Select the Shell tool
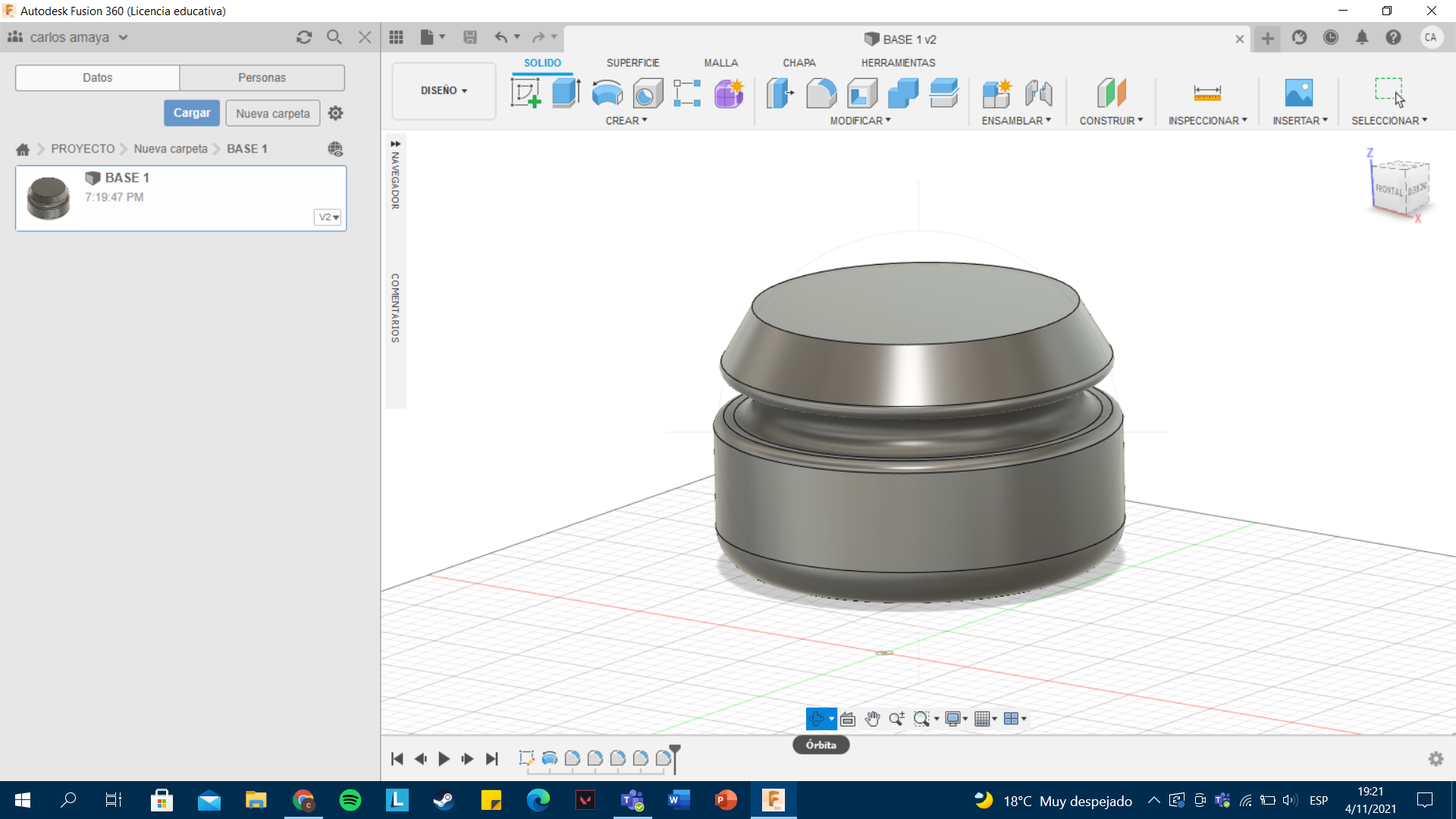1456x819 pixels. click(x=862, y=93)
